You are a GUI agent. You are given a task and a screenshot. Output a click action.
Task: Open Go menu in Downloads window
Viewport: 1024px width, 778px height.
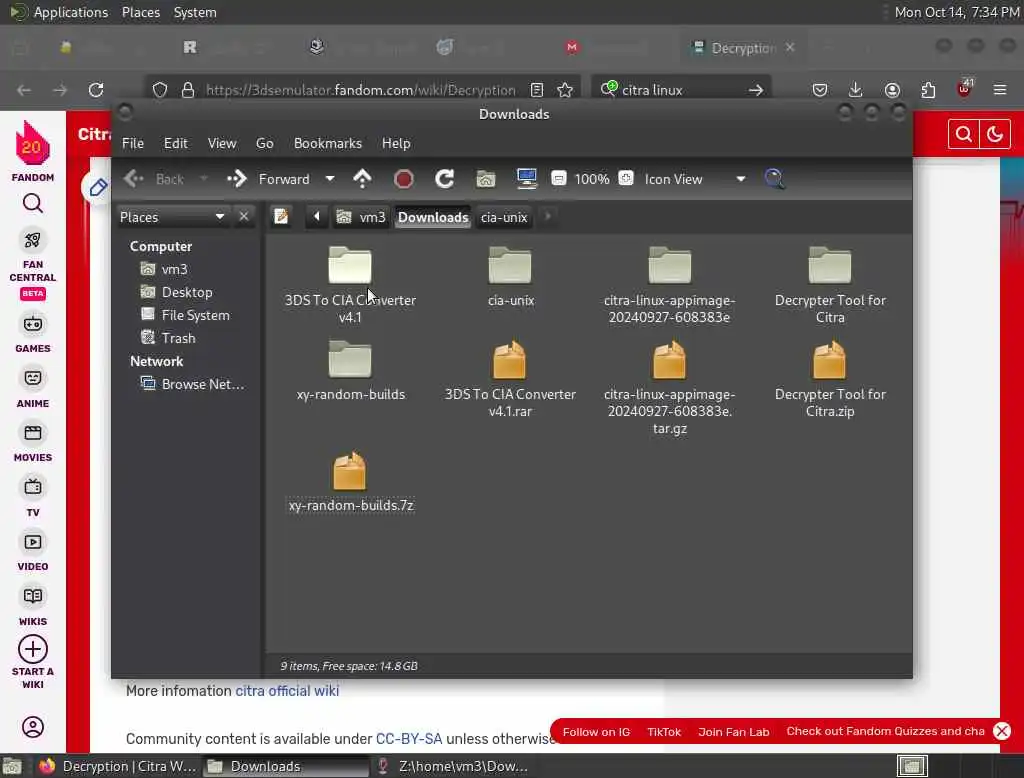(x=264, y=143)
